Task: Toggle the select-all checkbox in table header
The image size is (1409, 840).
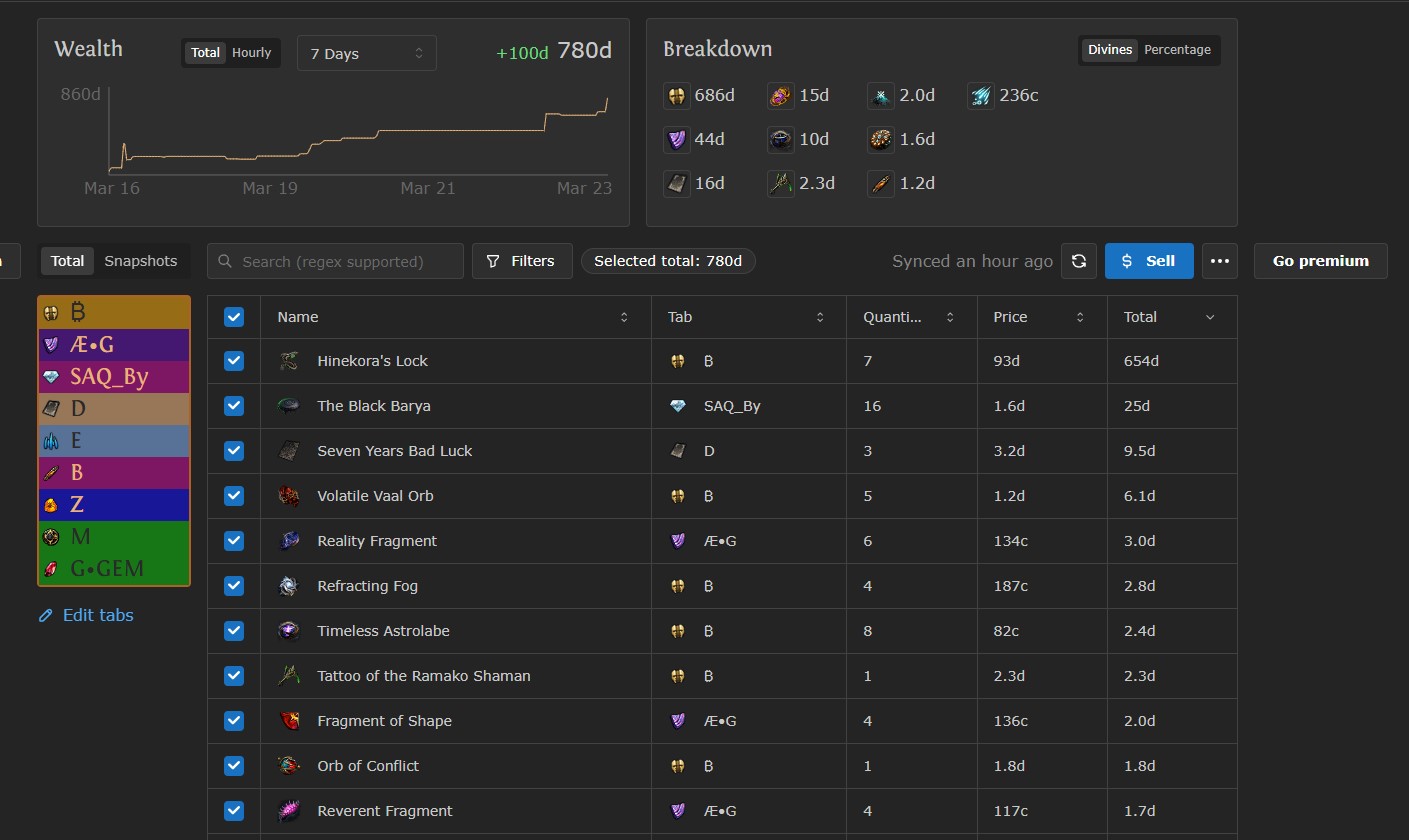Action: coord(234,317)
